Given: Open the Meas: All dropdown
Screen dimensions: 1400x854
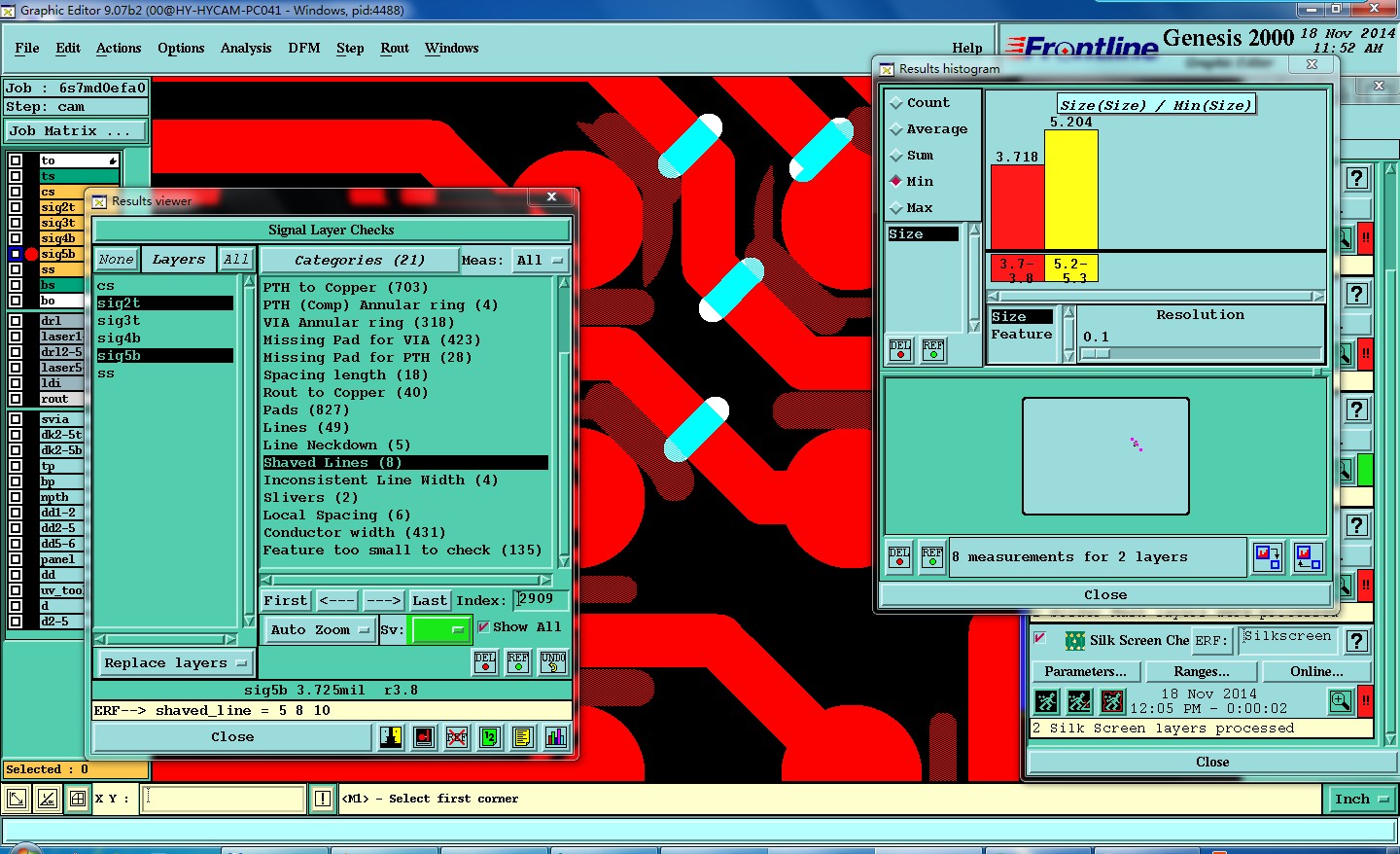Looking at the screenshot, I should coord(542,260).
